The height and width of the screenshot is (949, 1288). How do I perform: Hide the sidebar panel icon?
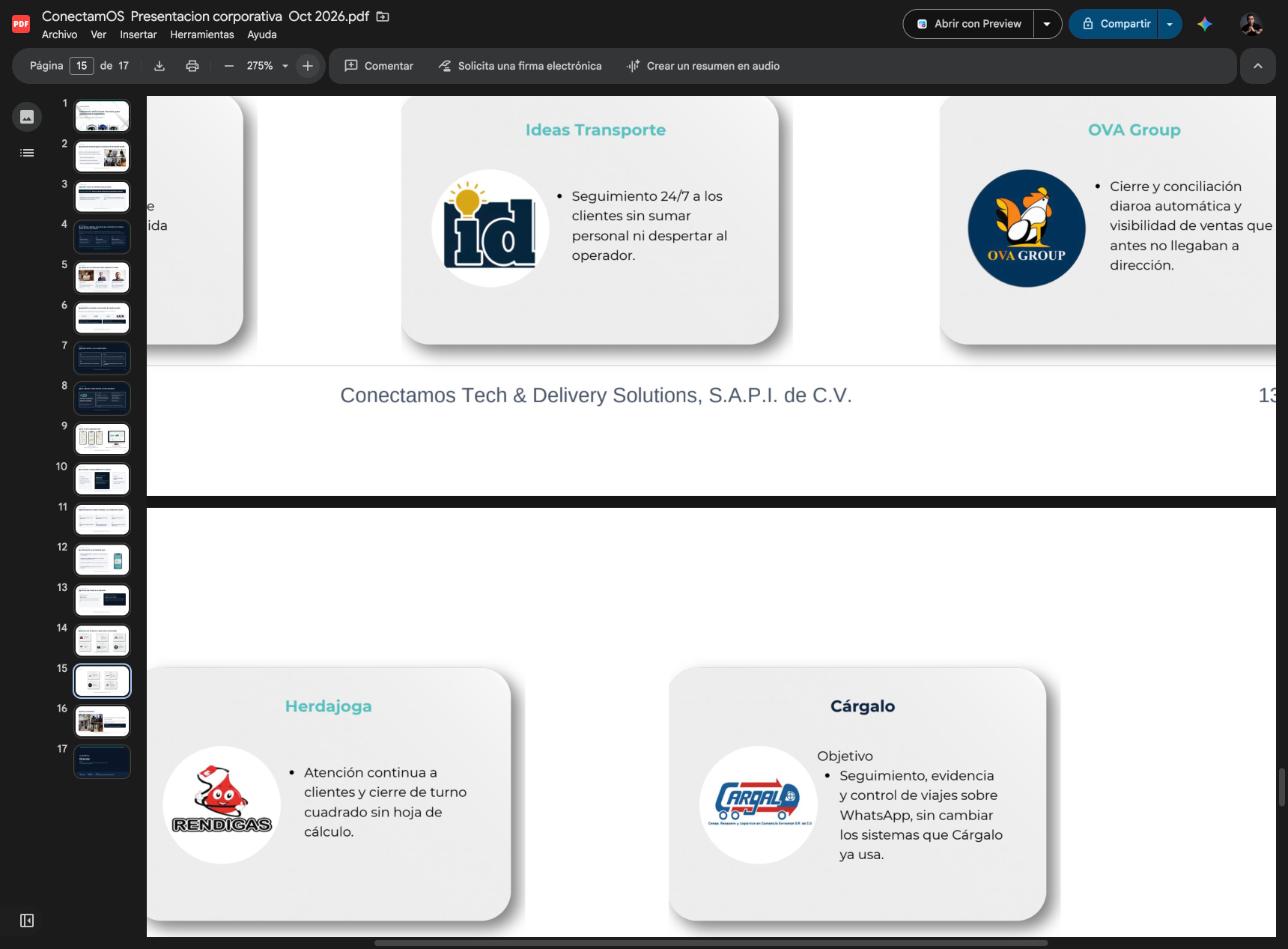[x=27, y=921]
